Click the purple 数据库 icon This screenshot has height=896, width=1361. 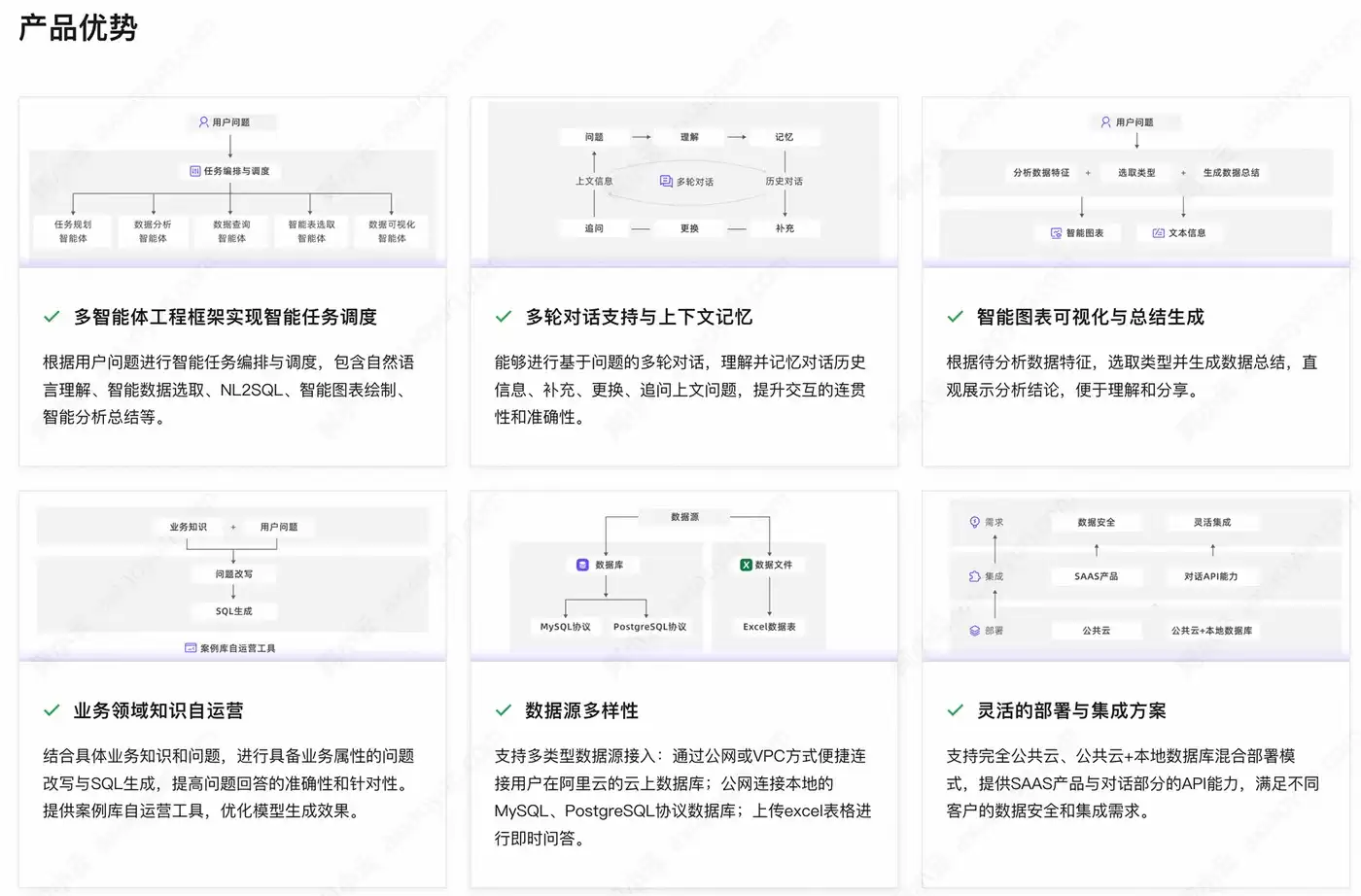pyautogui.click(x=582, y=565)
